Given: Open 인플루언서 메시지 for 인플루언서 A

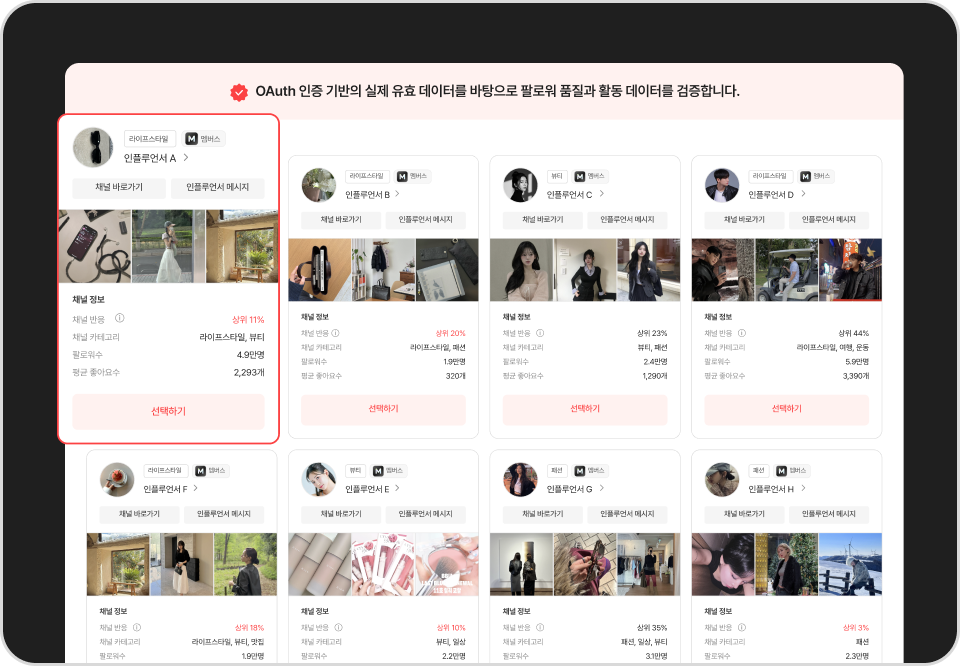Looking at the screenshot, I should (x=217, y=187).
